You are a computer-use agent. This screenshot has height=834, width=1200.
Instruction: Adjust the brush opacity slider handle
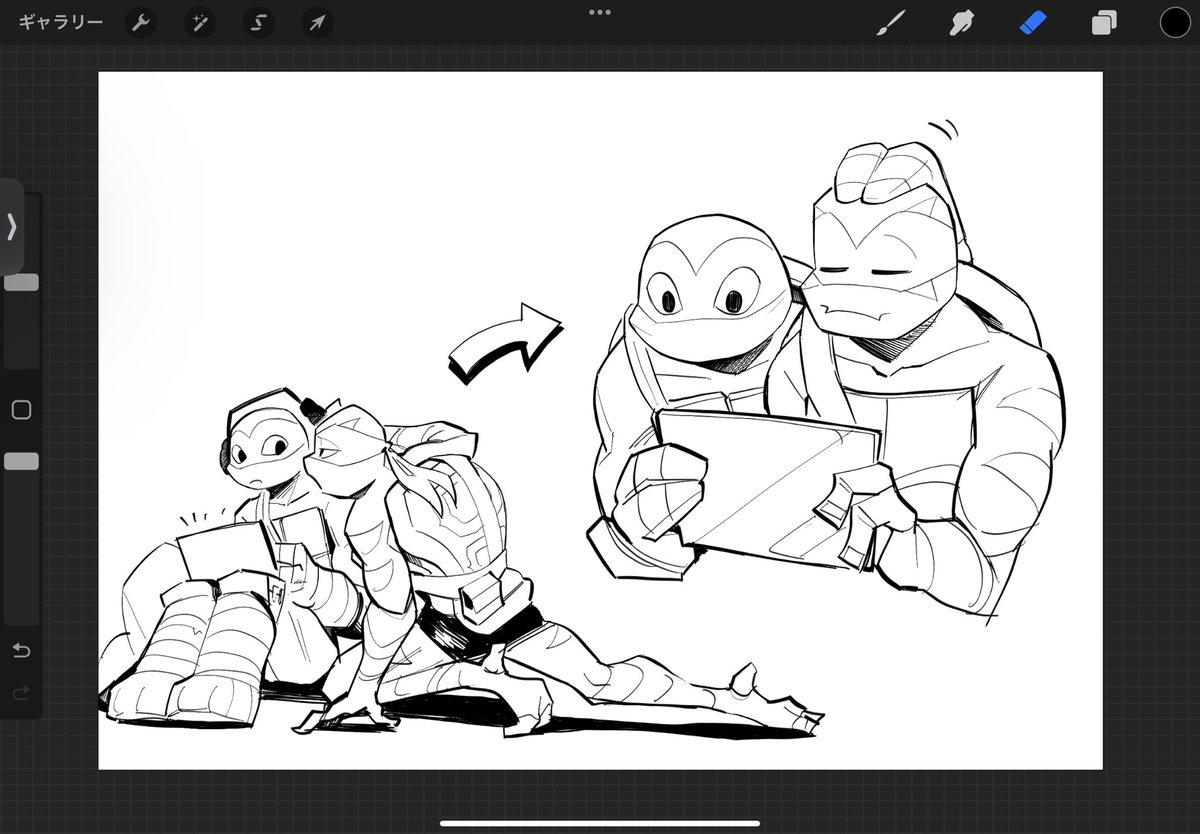(x=21, y=461)
